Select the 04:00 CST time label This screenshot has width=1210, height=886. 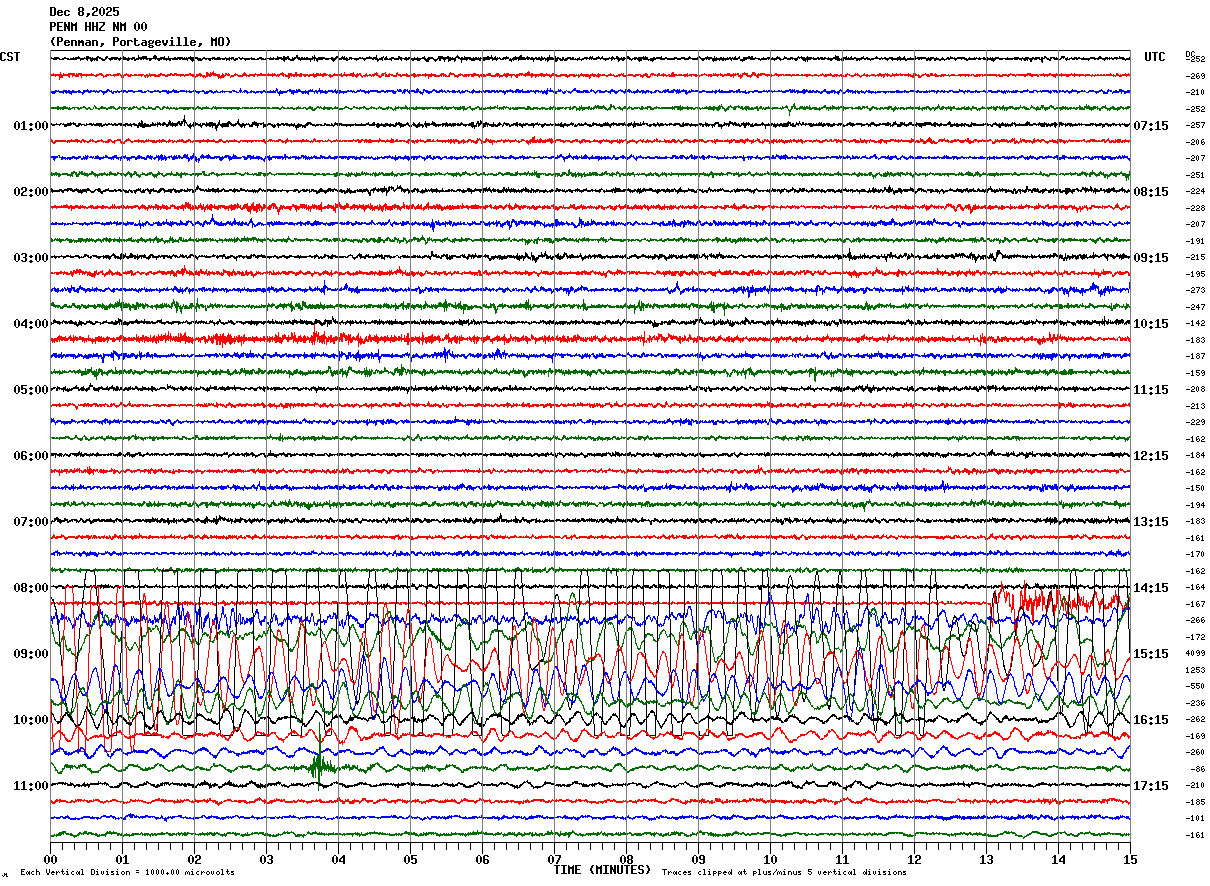pos(31,324)
